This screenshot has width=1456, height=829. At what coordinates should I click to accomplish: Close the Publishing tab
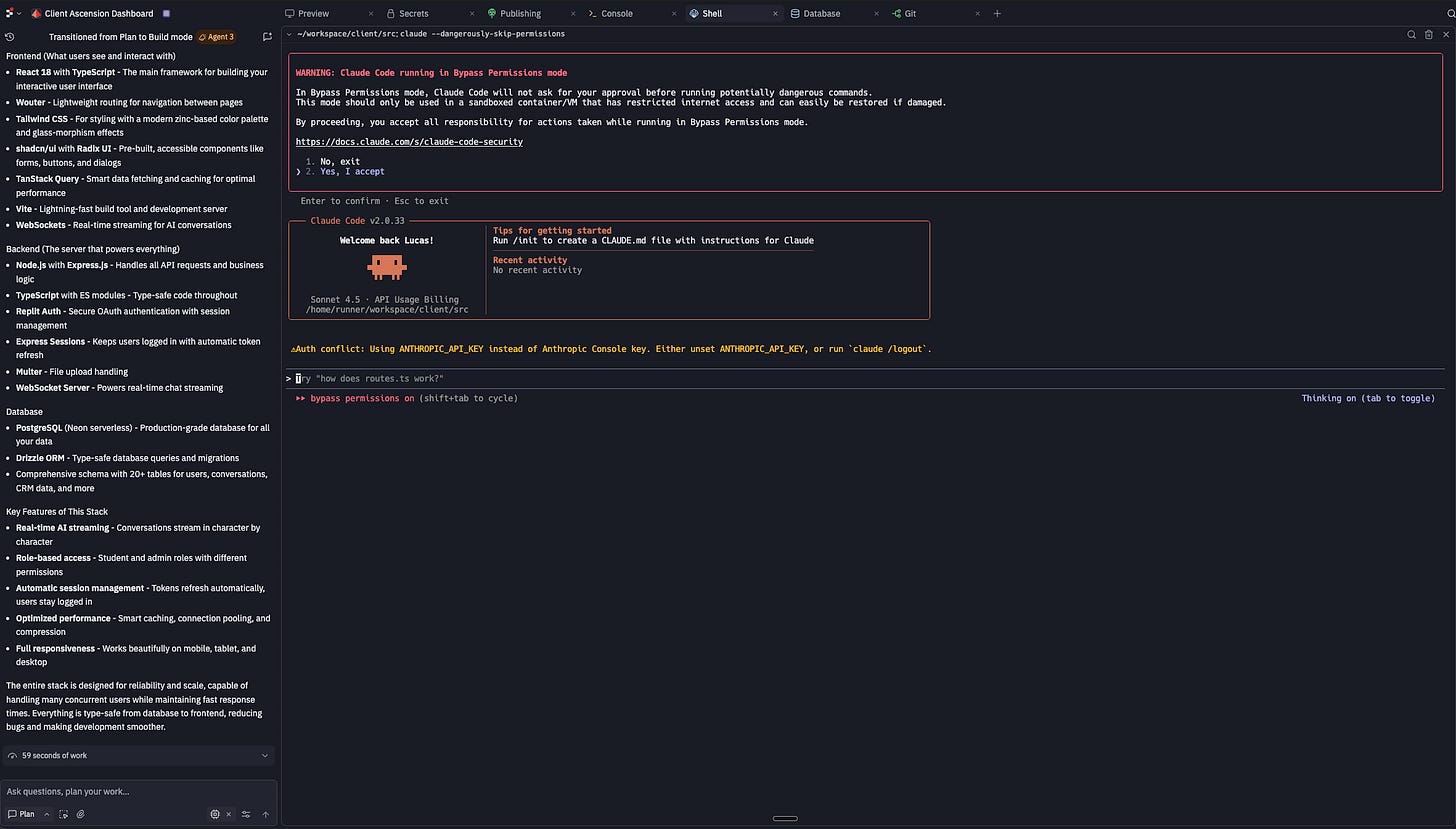(x=574, y=14)
